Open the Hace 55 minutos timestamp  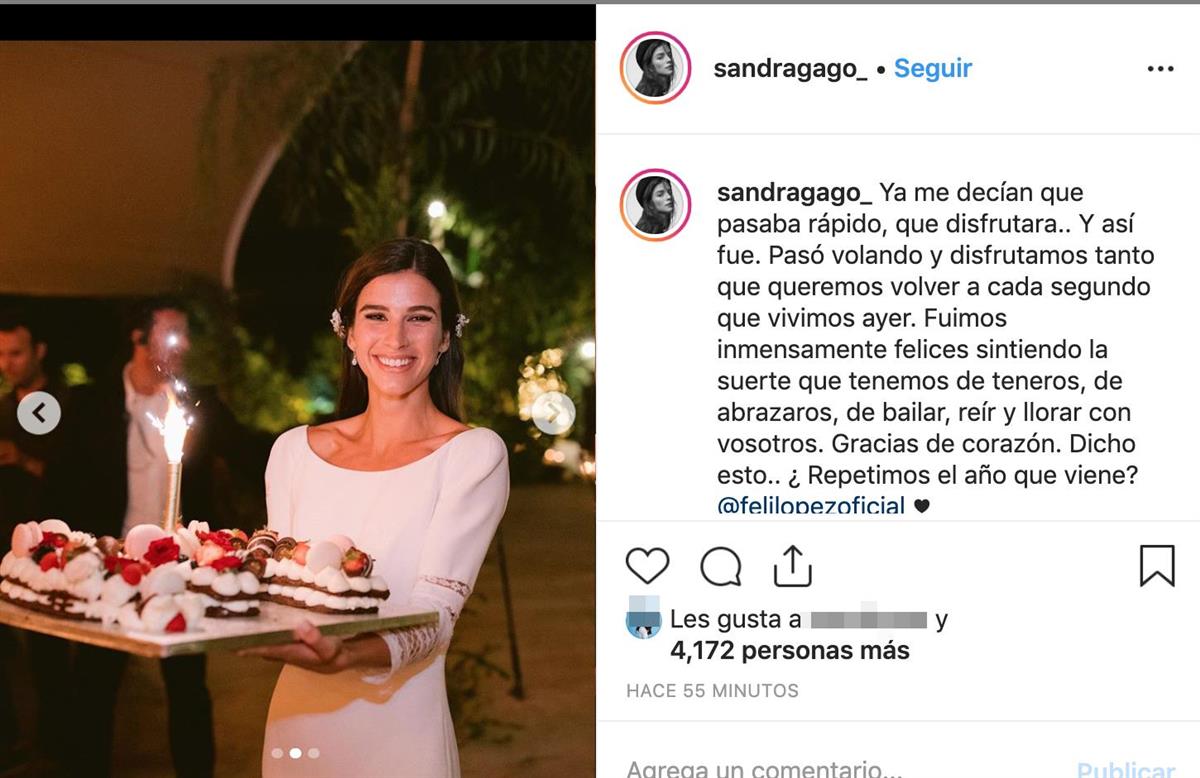tap(712, 691)
